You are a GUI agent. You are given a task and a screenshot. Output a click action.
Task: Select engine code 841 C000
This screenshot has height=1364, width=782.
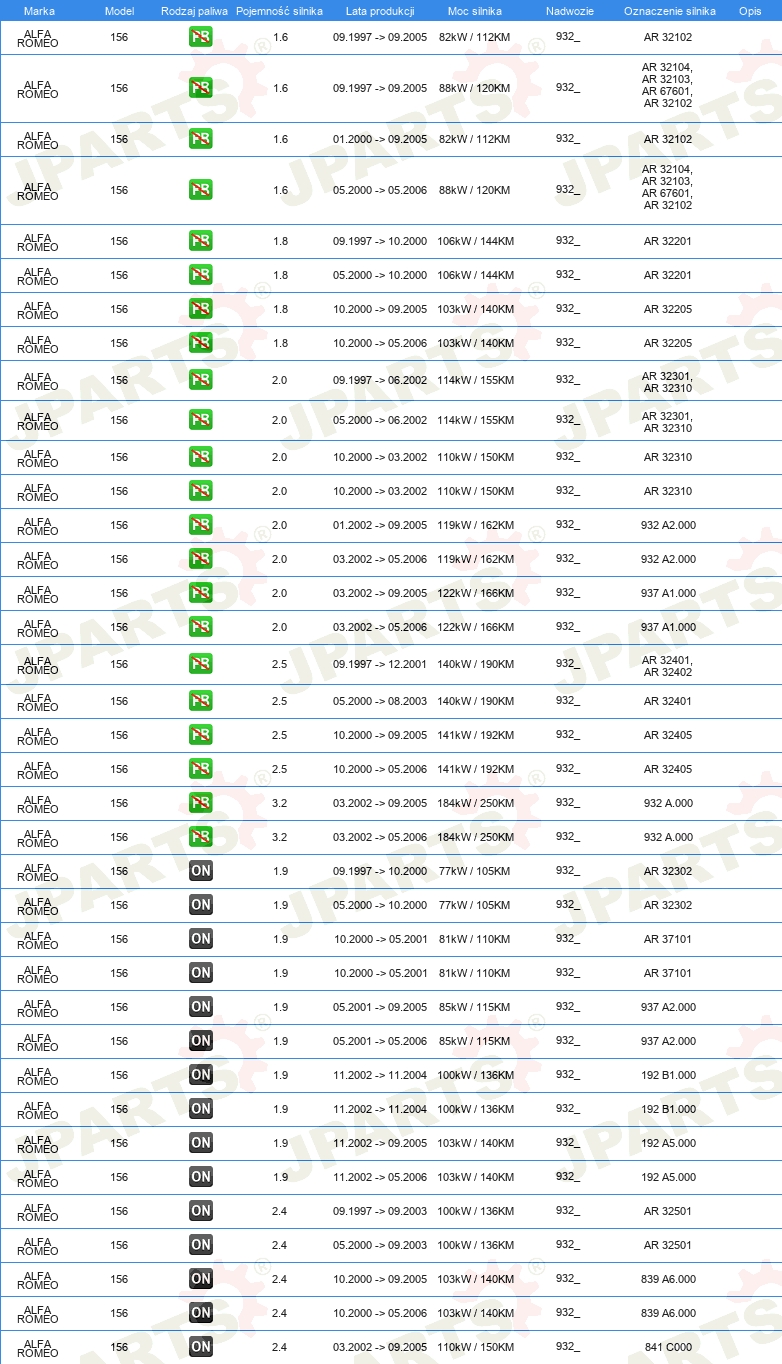coord(668,1347)
